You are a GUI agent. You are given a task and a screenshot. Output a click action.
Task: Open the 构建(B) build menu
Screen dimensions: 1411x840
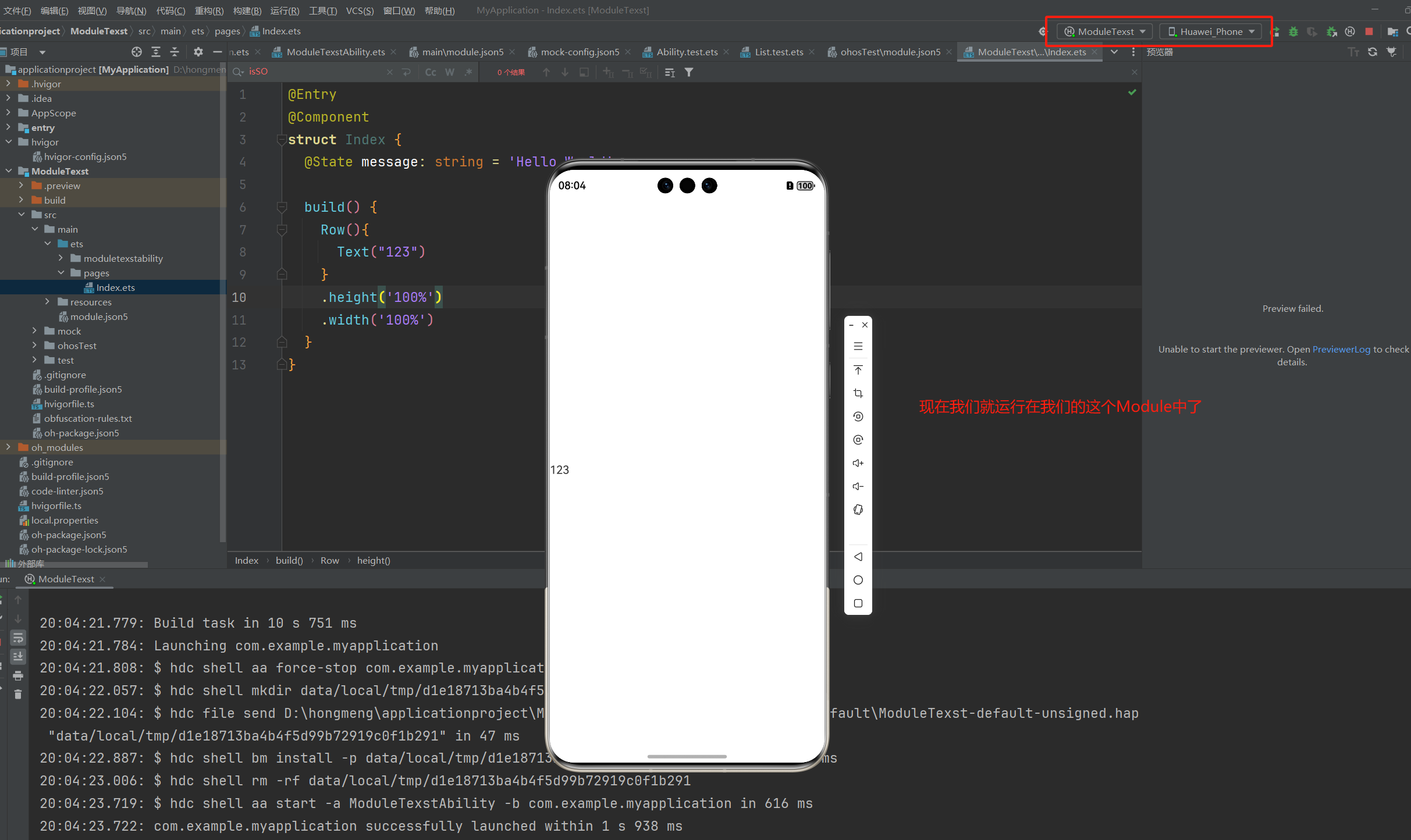coord(247,10)
